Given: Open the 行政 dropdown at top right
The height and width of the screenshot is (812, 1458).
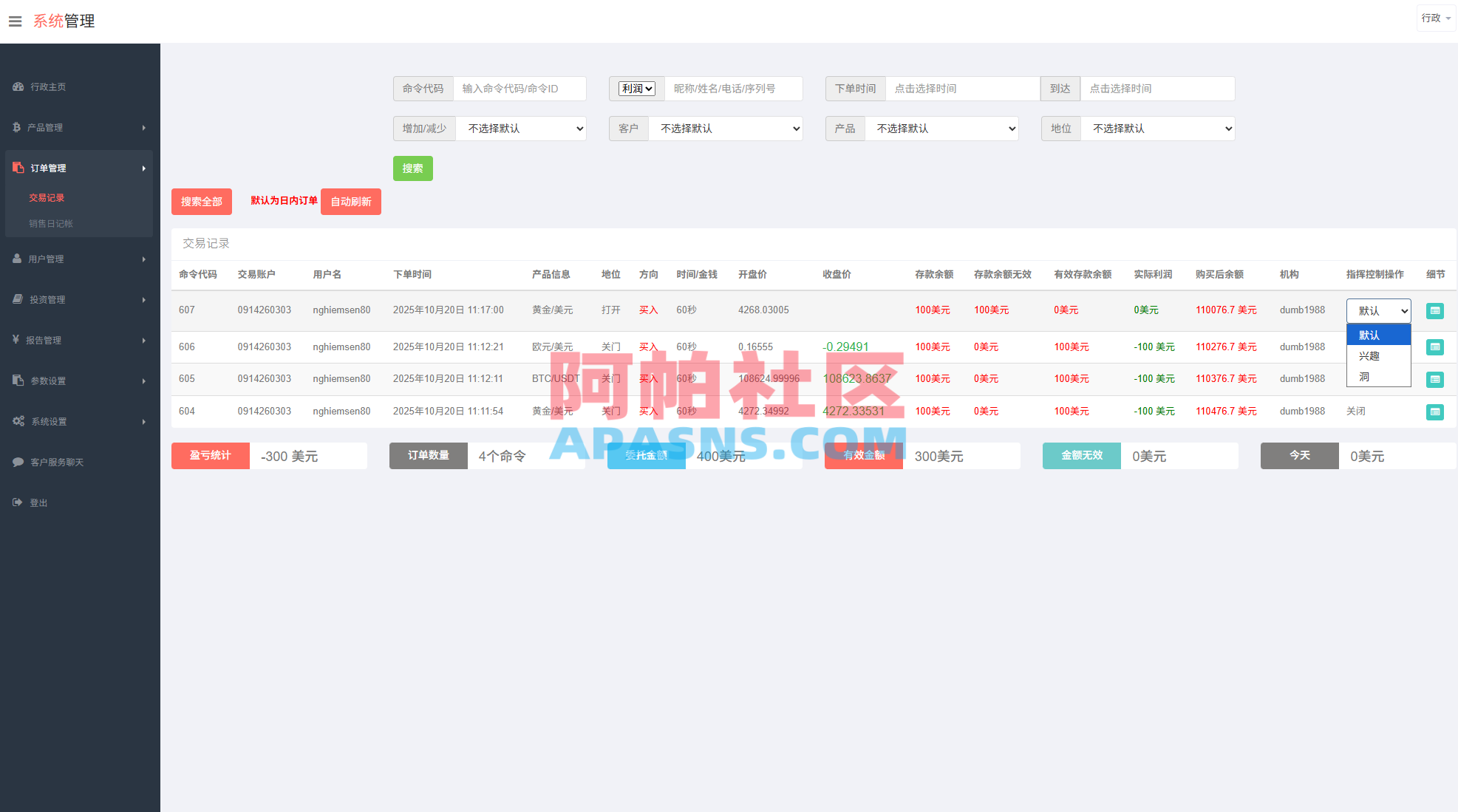Looking at the screenshot, I should [x=1434, y=17].
